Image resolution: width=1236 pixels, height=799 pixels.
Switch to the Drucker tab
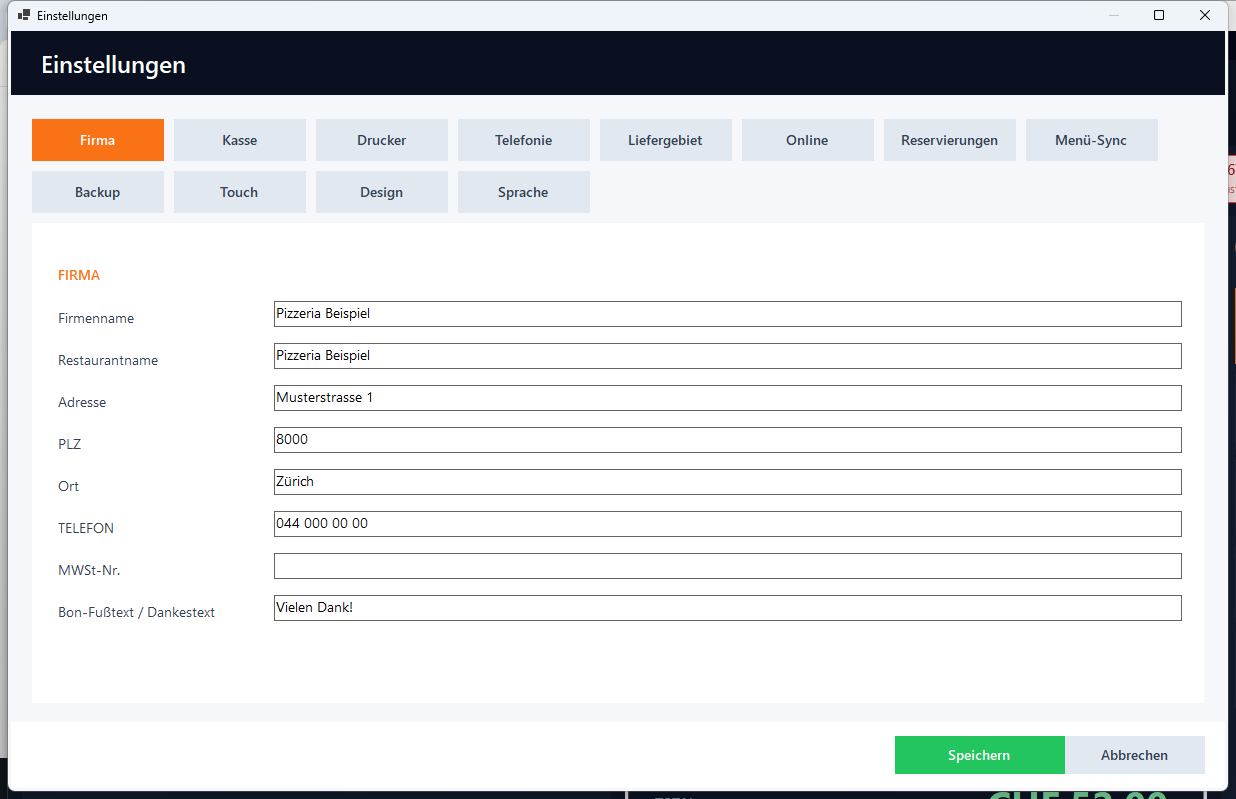coord(382,140)
